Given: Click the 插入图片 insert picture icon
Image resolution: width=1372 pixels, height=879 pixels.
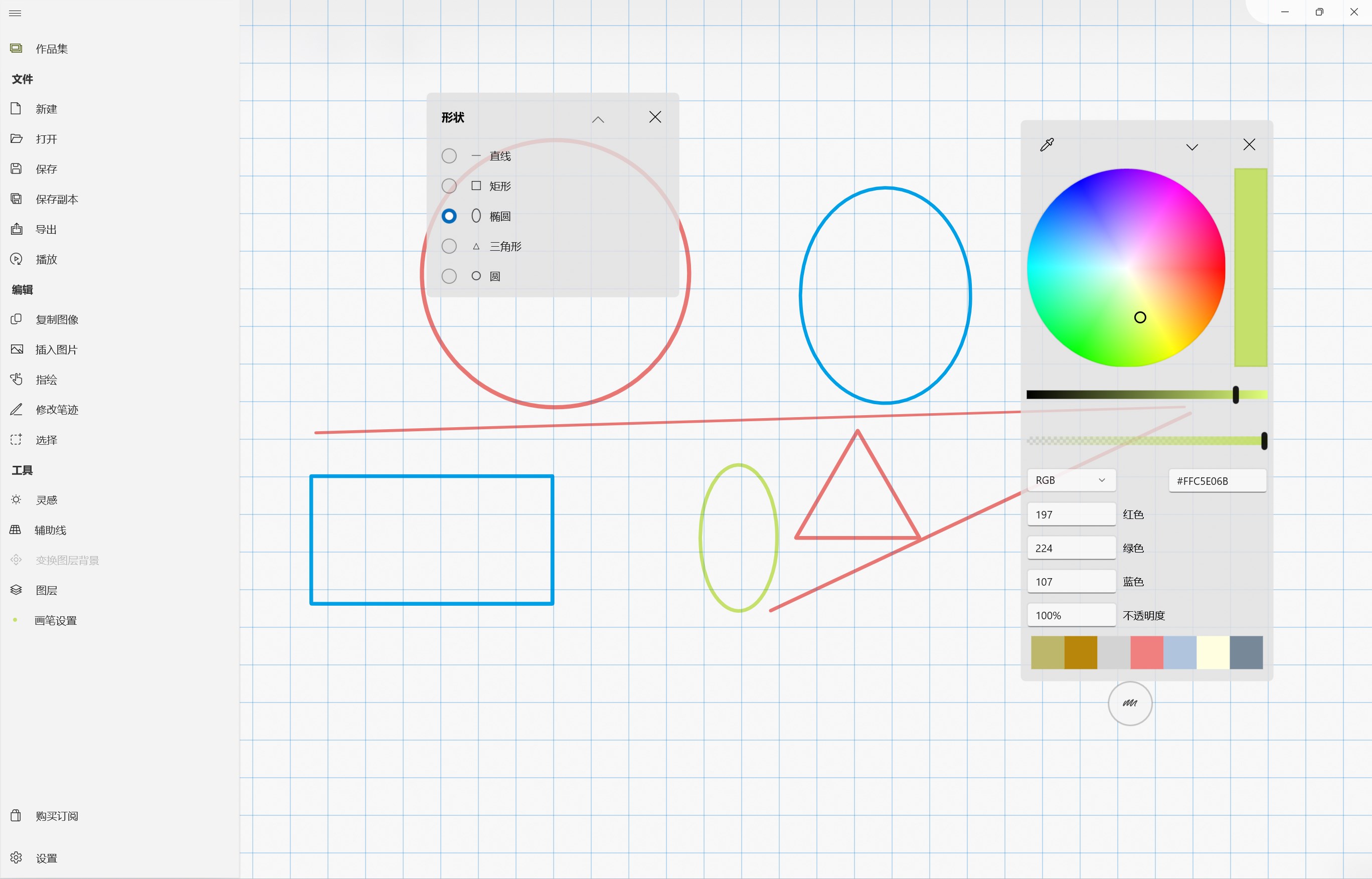Looking at the screenshot, I should pos(17,349).
